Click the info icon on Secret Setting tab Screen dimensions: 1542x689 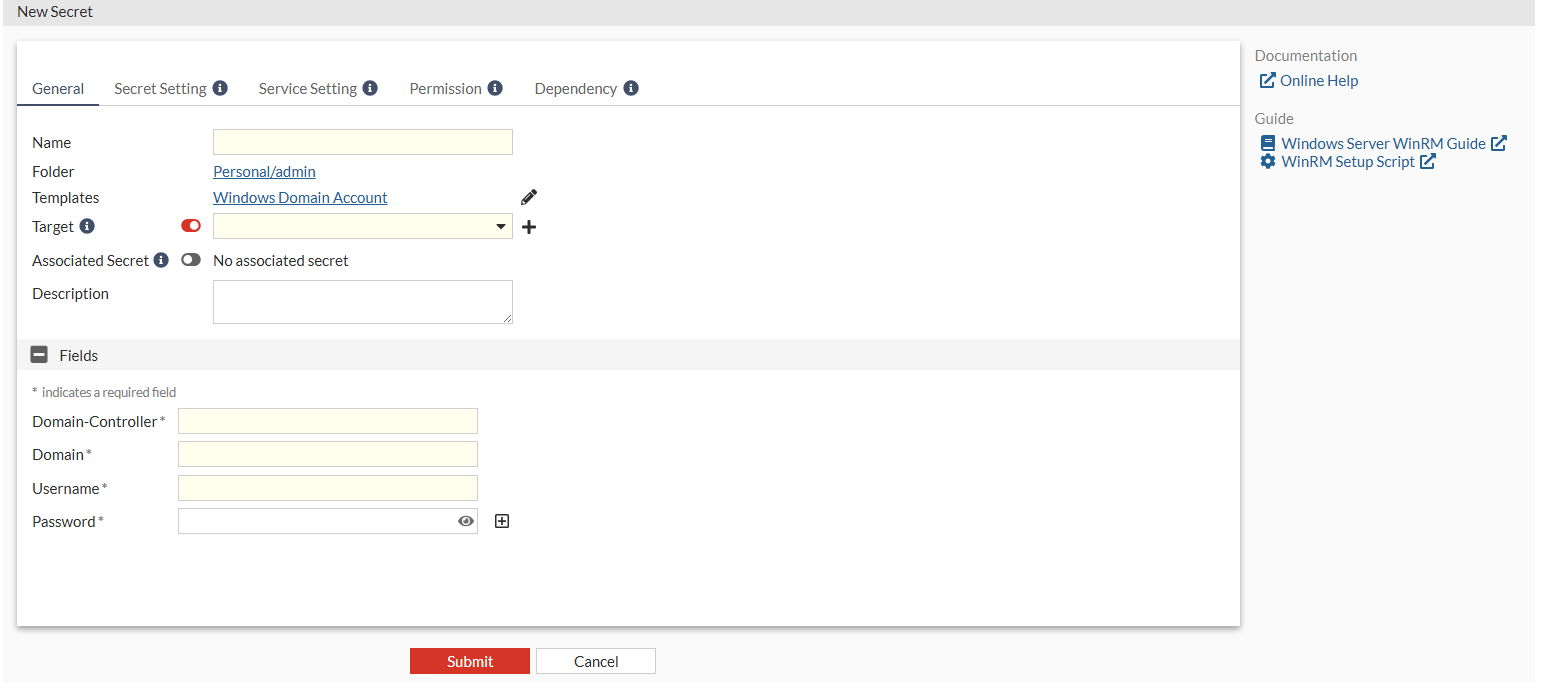tap(220, 88)
